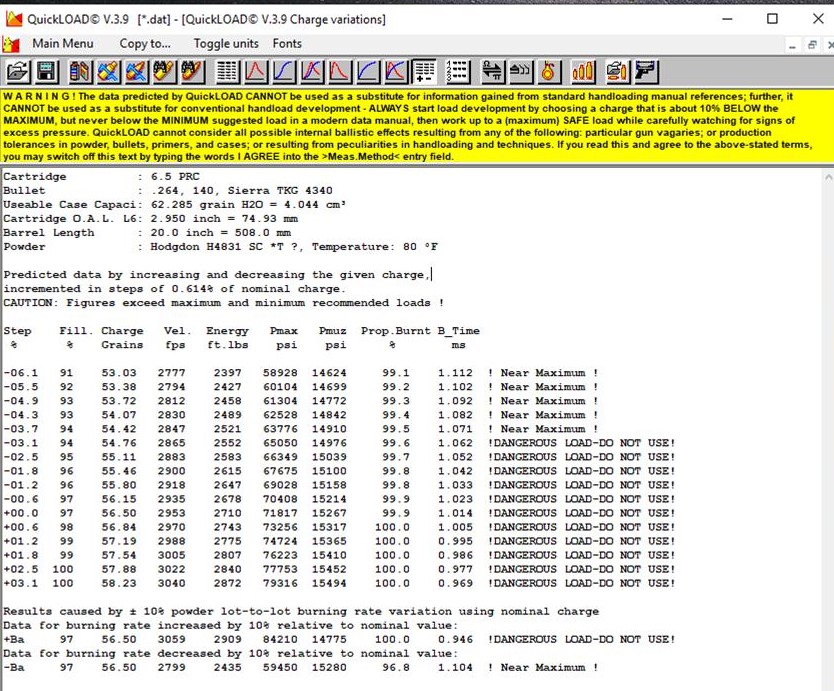This screenshot has width=834, height=691.
Task: Click the velocity value 2900 fps
Action: (x=171, y=471)
